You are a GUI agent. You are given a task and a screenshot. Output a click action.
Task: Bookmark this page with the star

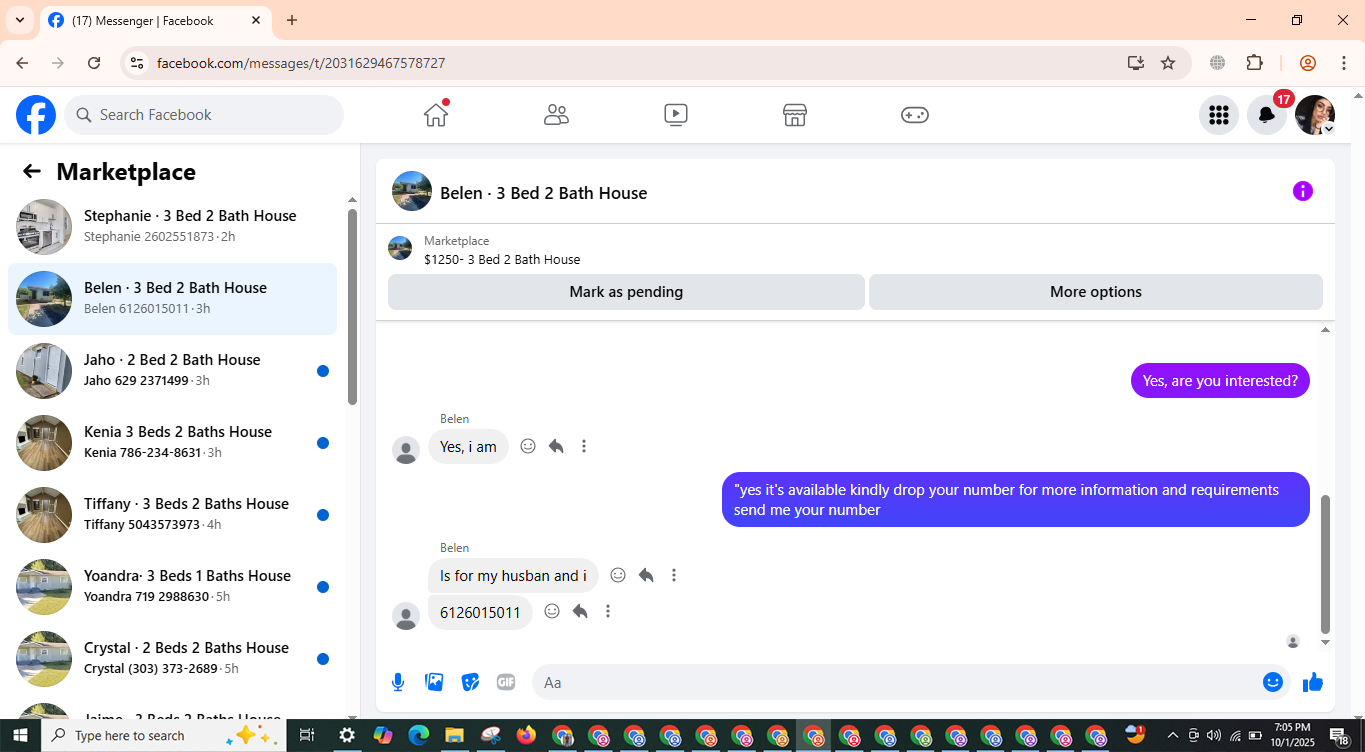[x=1168, y=63]
